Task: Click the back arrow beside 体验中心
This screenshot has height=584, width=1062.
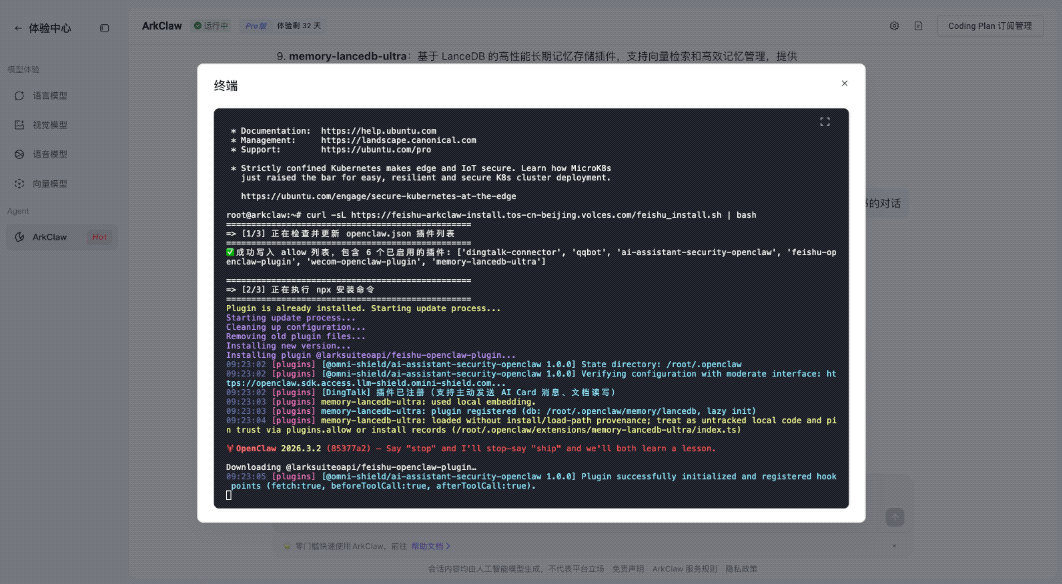Action: pos(18,29)
